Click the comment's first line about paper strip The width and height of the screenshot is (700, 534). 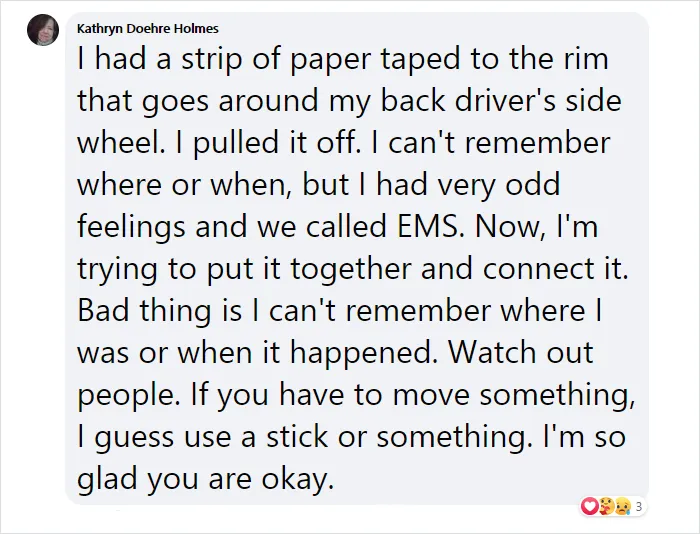pos(343,59)
